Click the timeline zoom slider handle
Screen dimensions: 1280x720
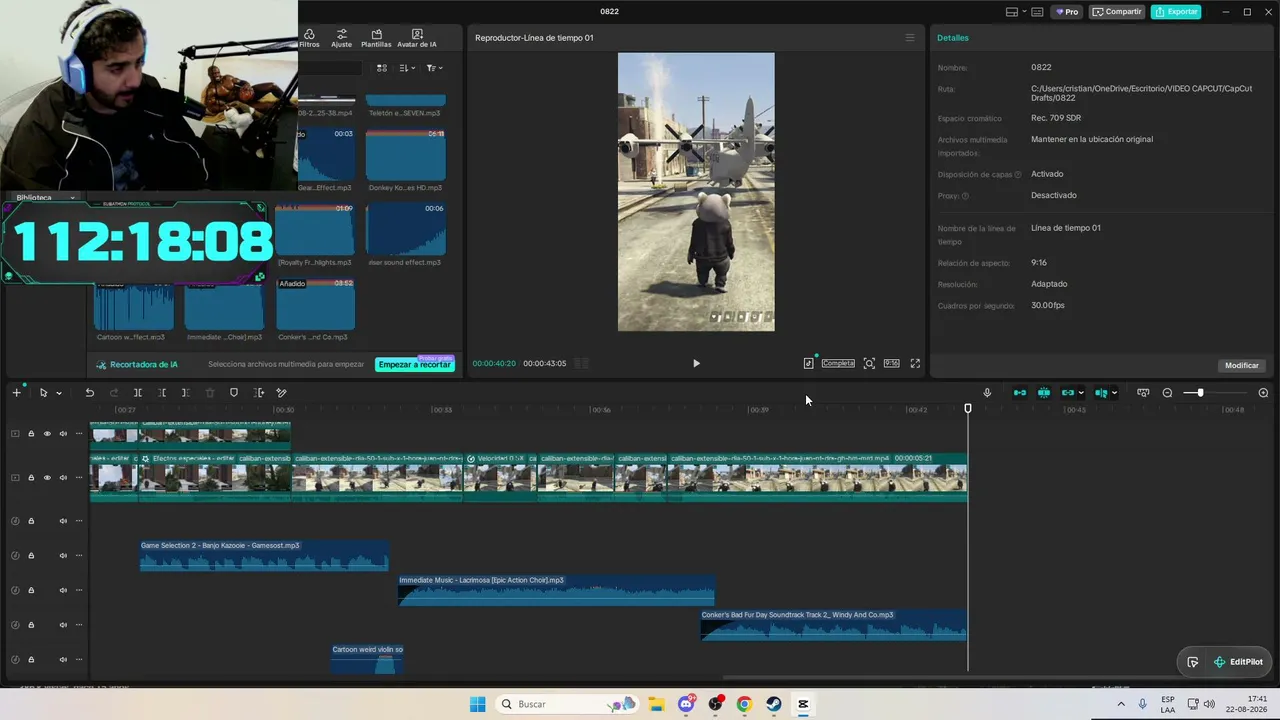pyautogui.click(x=1200, y=393)
